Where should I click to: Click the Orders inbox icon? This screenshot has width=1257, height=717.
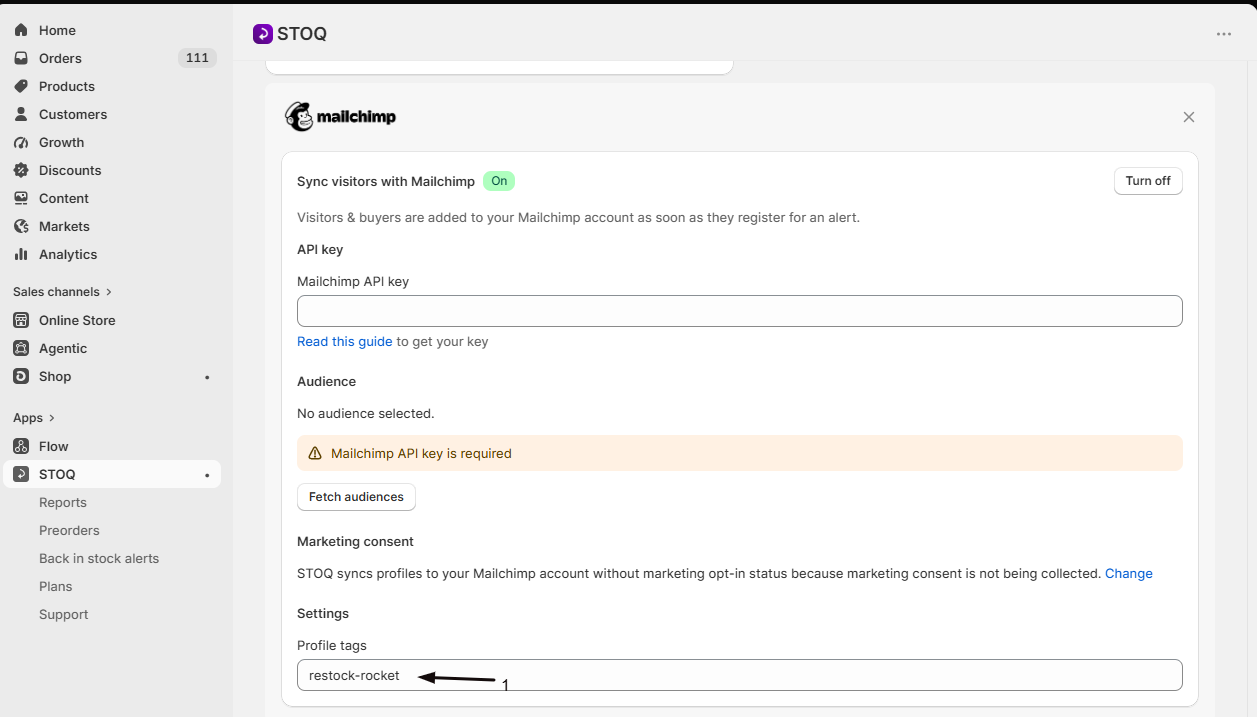[21, 58]
